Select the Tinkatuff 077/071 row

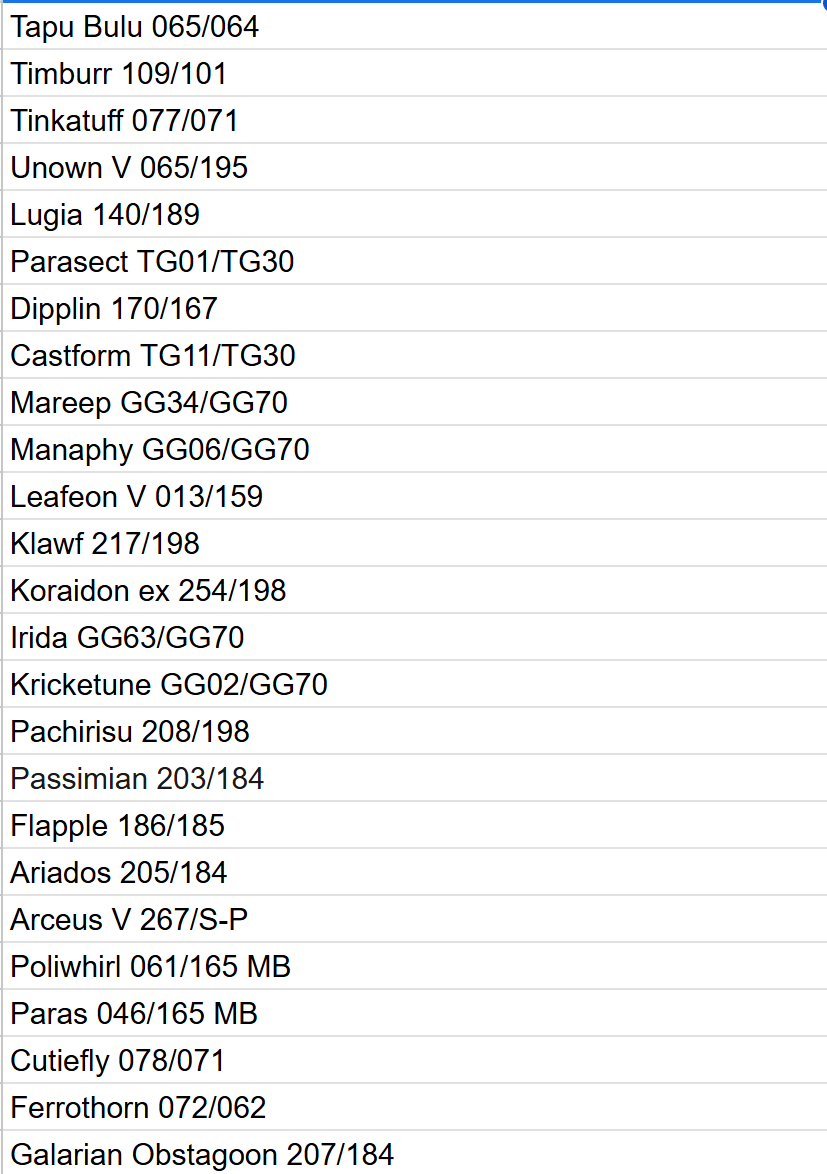point(125,121)
